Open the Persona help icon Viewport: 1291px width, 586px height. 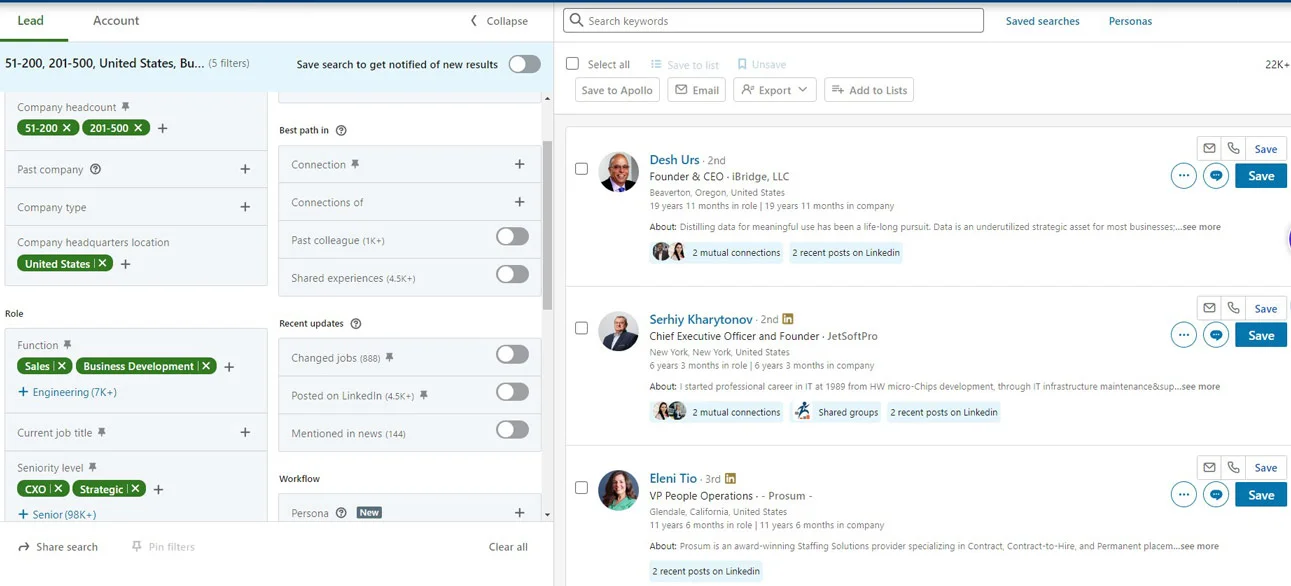click(341, 513)
